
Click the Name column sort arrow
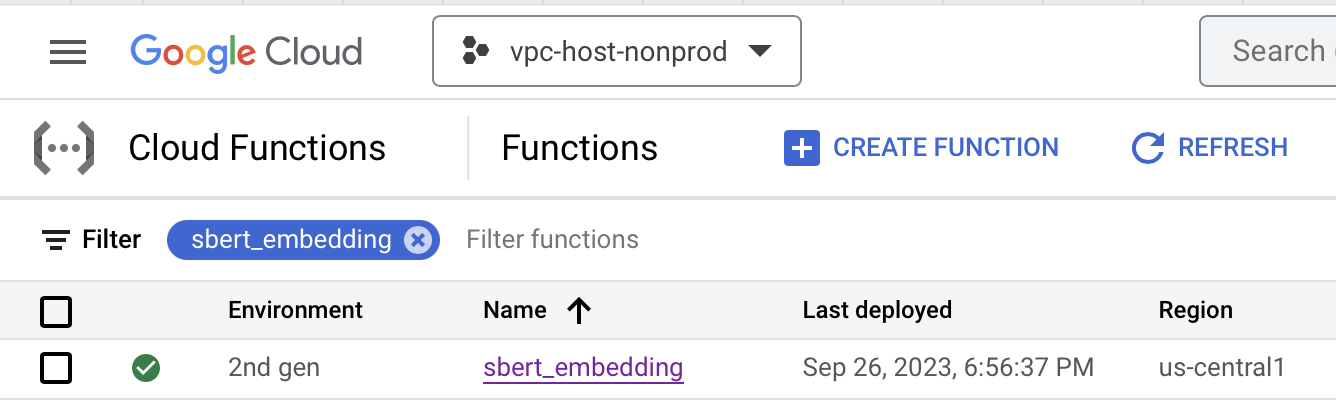579,310
